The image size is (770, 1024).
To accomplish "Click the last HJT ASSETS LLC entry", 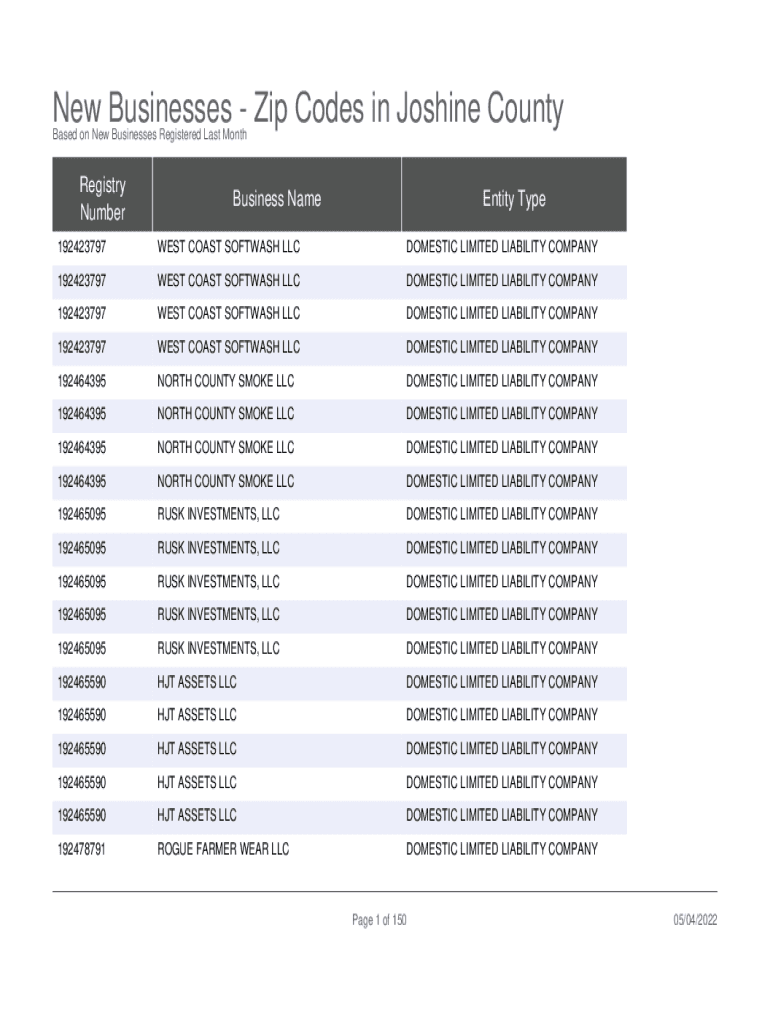I will click(197, 815).
